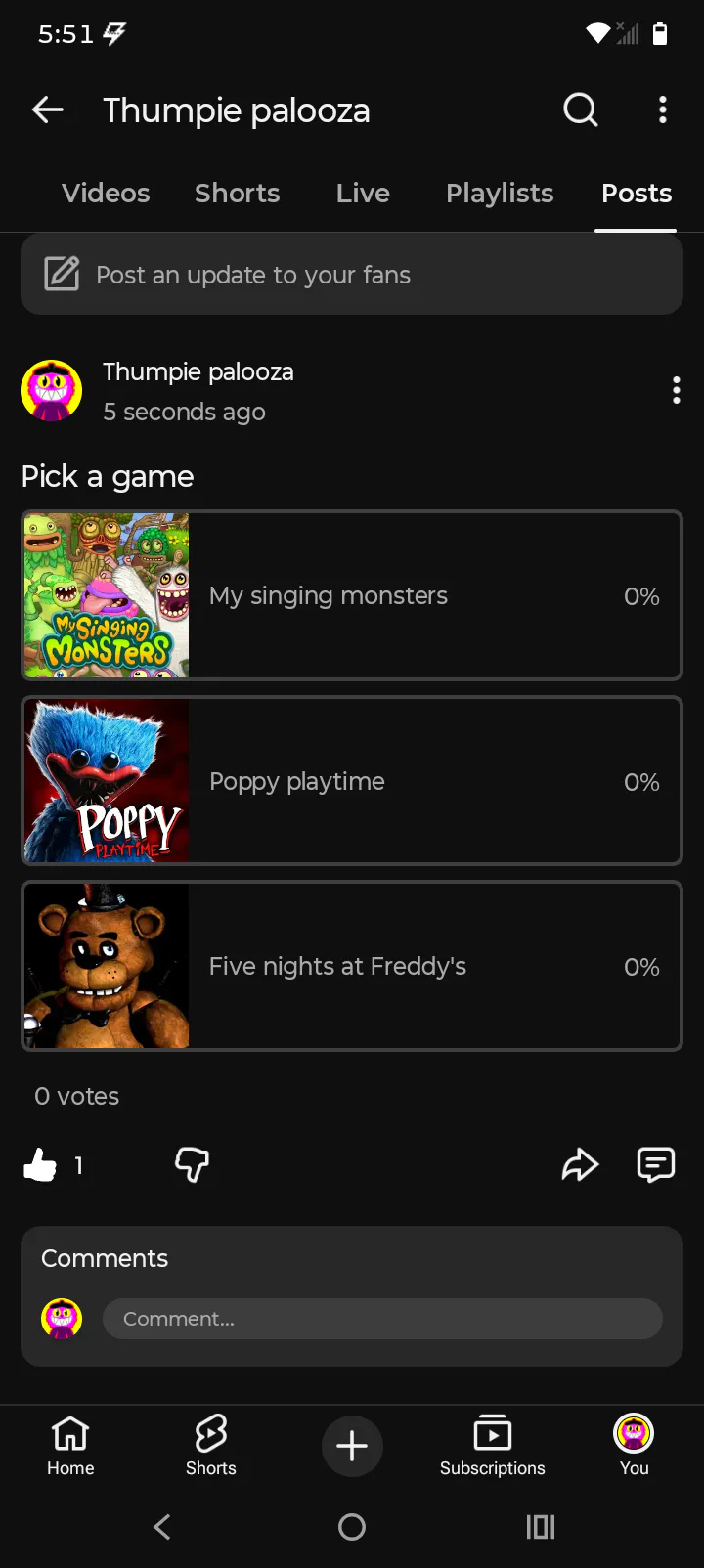Viewport: 704px width, 1568px height.
Task: Open channel search magnifier icon
Action: 581,110
